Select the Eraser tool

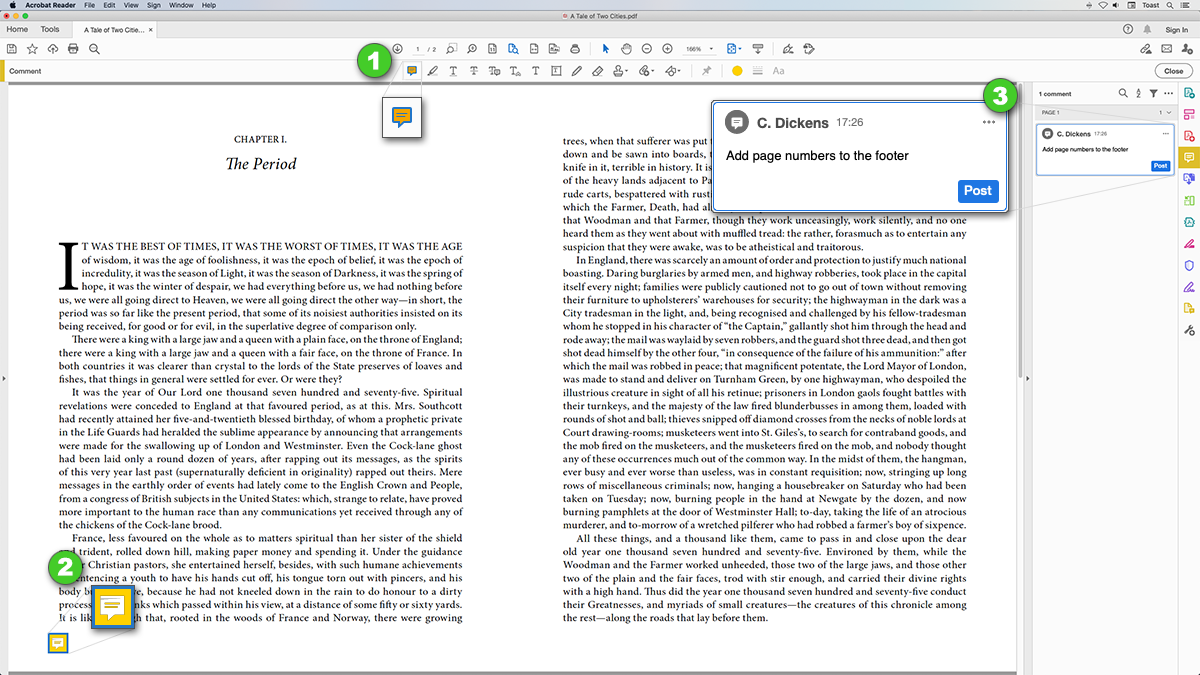(597, 71)
